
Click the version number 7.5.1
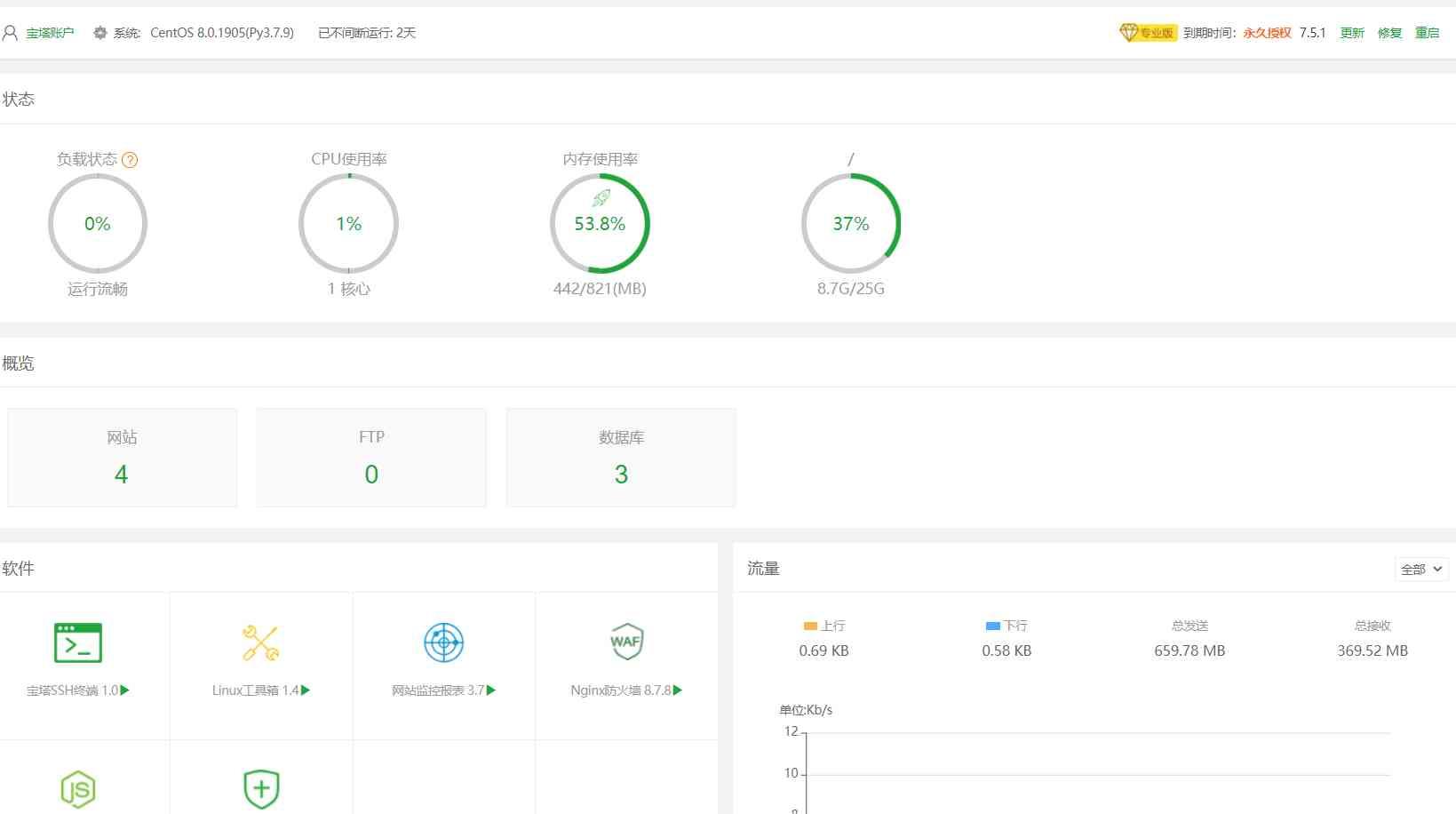pyautogui.click(x=1312, y=33)
